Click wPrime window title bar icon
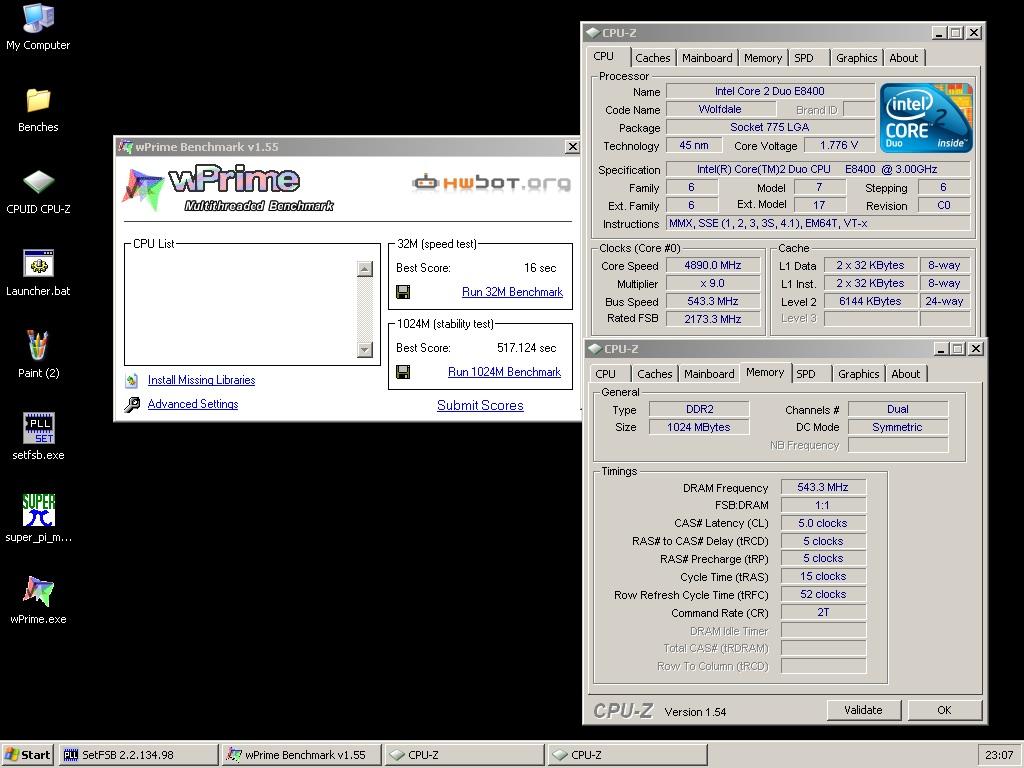The image size is (1024, 768). tap(125, 146)
